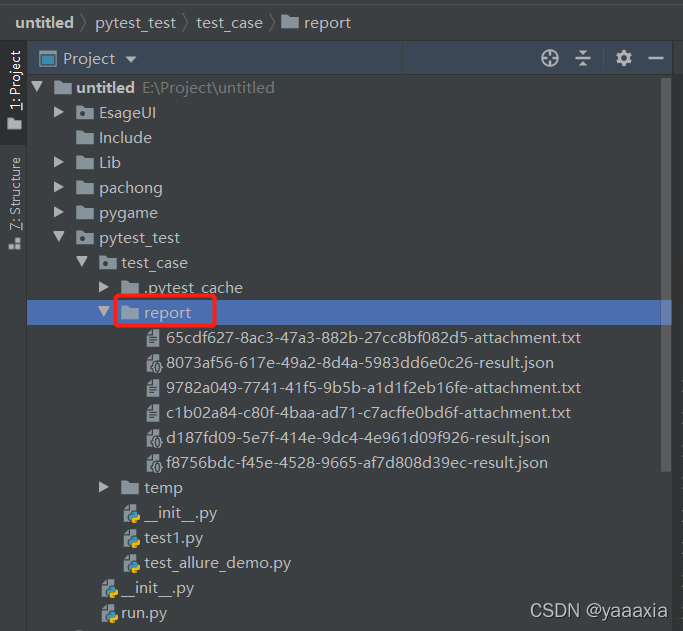Select the test_case package folder icon
683x631 pixels.
coord(108,263)
